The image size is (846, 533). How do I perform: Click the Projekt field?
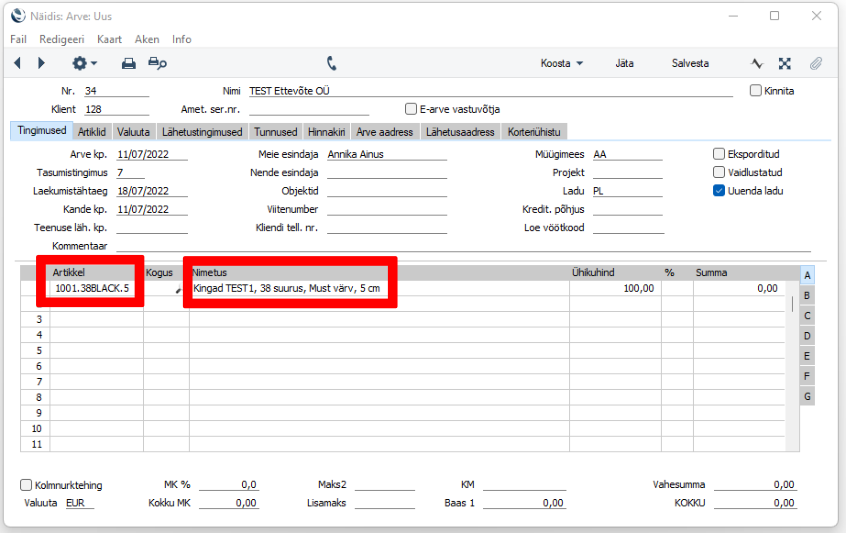(627, 172)
